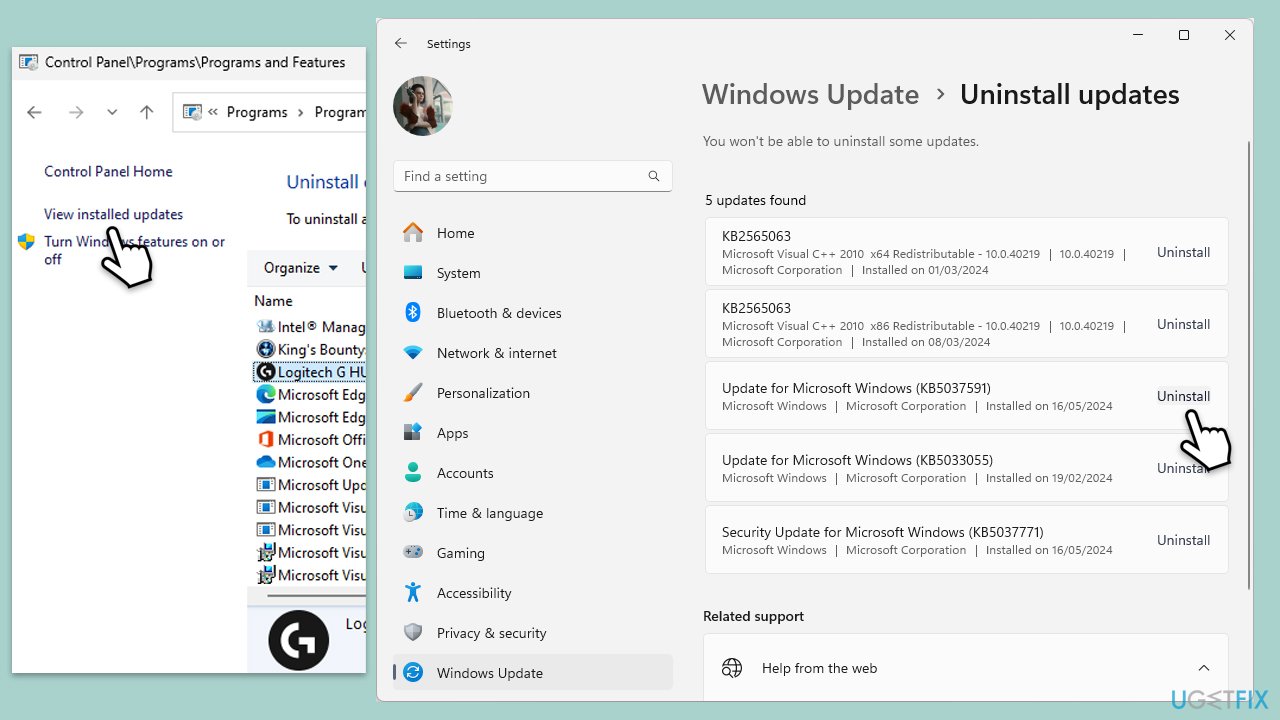Sort programs by Name column header
Image resolution: width=1280 pixels, height=720 pixels.
coord(273,300)
